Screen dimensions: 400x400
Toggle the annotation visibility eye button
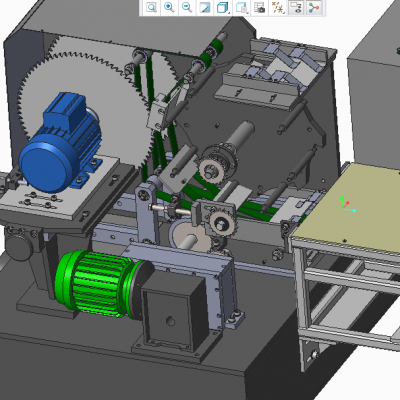click(296, 7)
